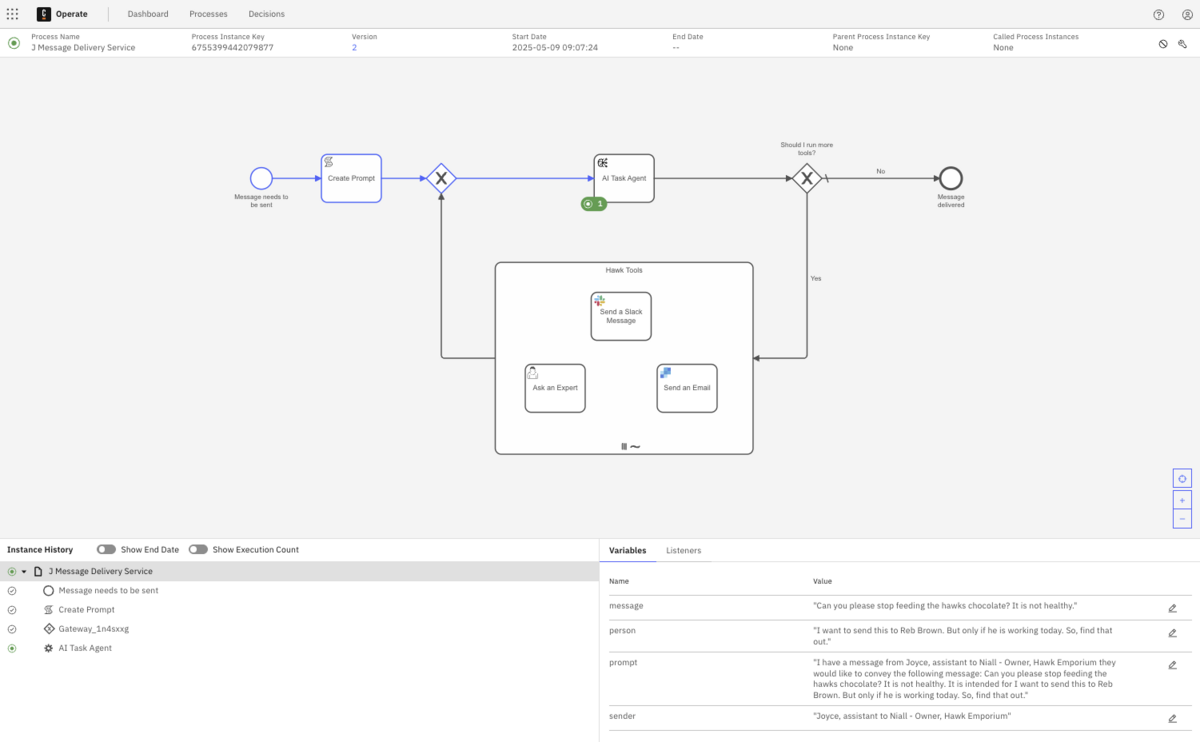This screenshot has width=1200, height=742.
Task: Collapse the J Message Delivery Service tree
Action: pyautogui.click(x=24, y=572)
